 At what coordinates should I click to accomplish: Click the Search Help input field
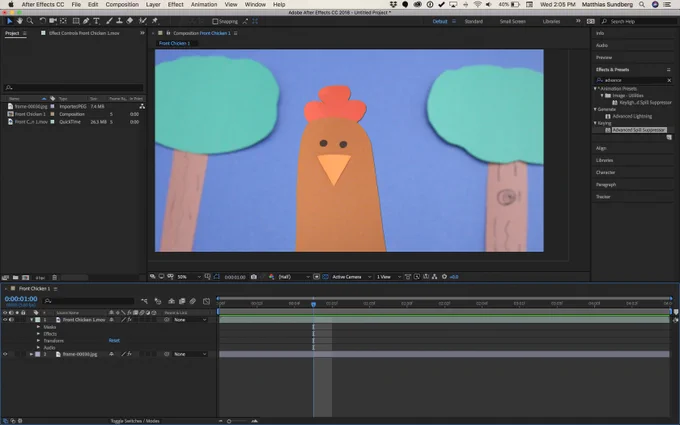638,21
